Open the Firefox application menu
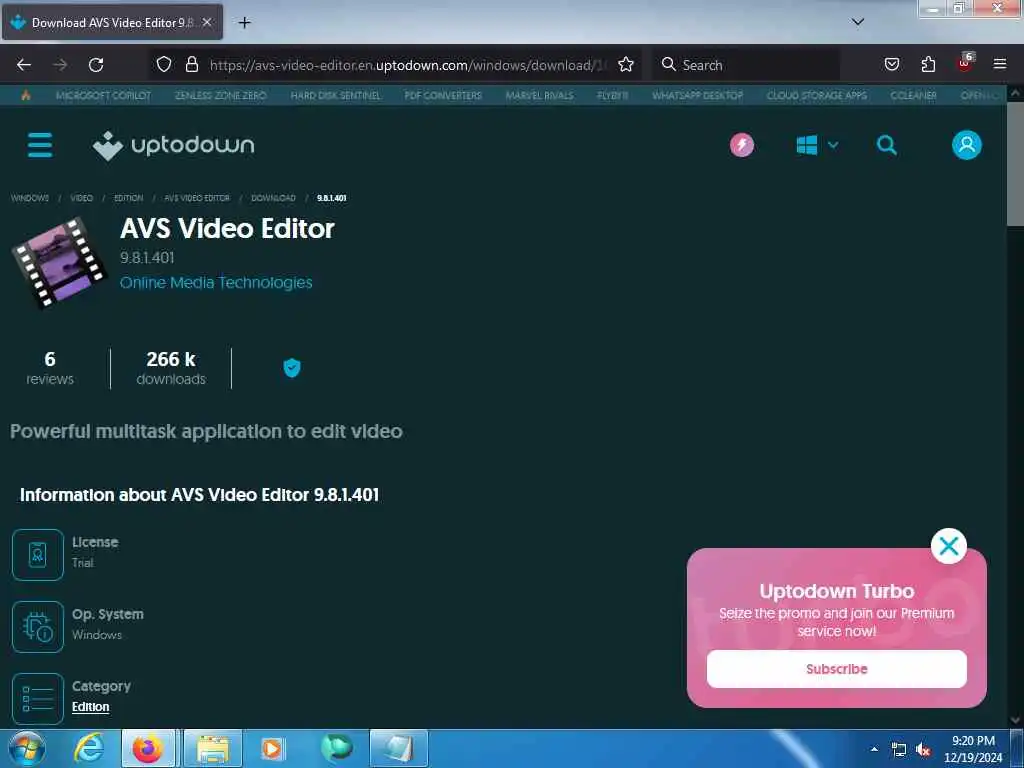Viewport: 1024px width, 768px height. [x=1000, y=64]
